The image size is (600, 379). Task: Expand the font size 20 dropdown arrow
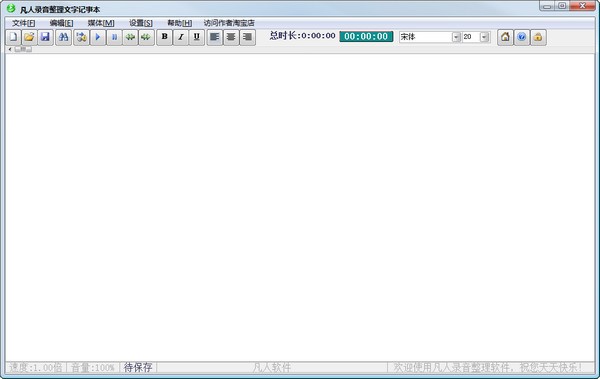click(x=484, y=37)
